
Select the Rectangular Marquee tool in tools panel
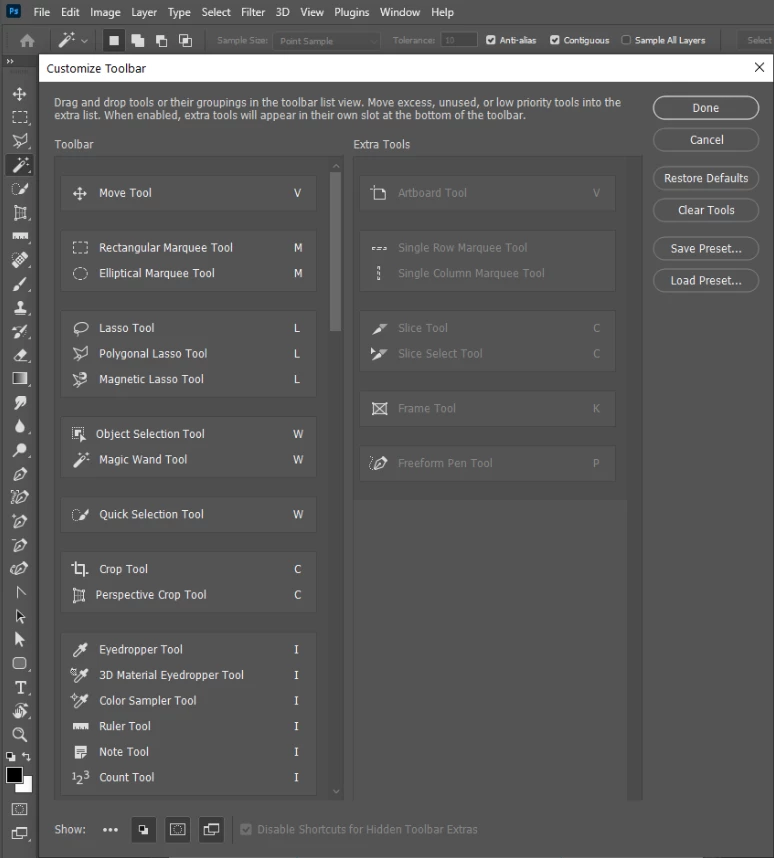click(20, 118)
